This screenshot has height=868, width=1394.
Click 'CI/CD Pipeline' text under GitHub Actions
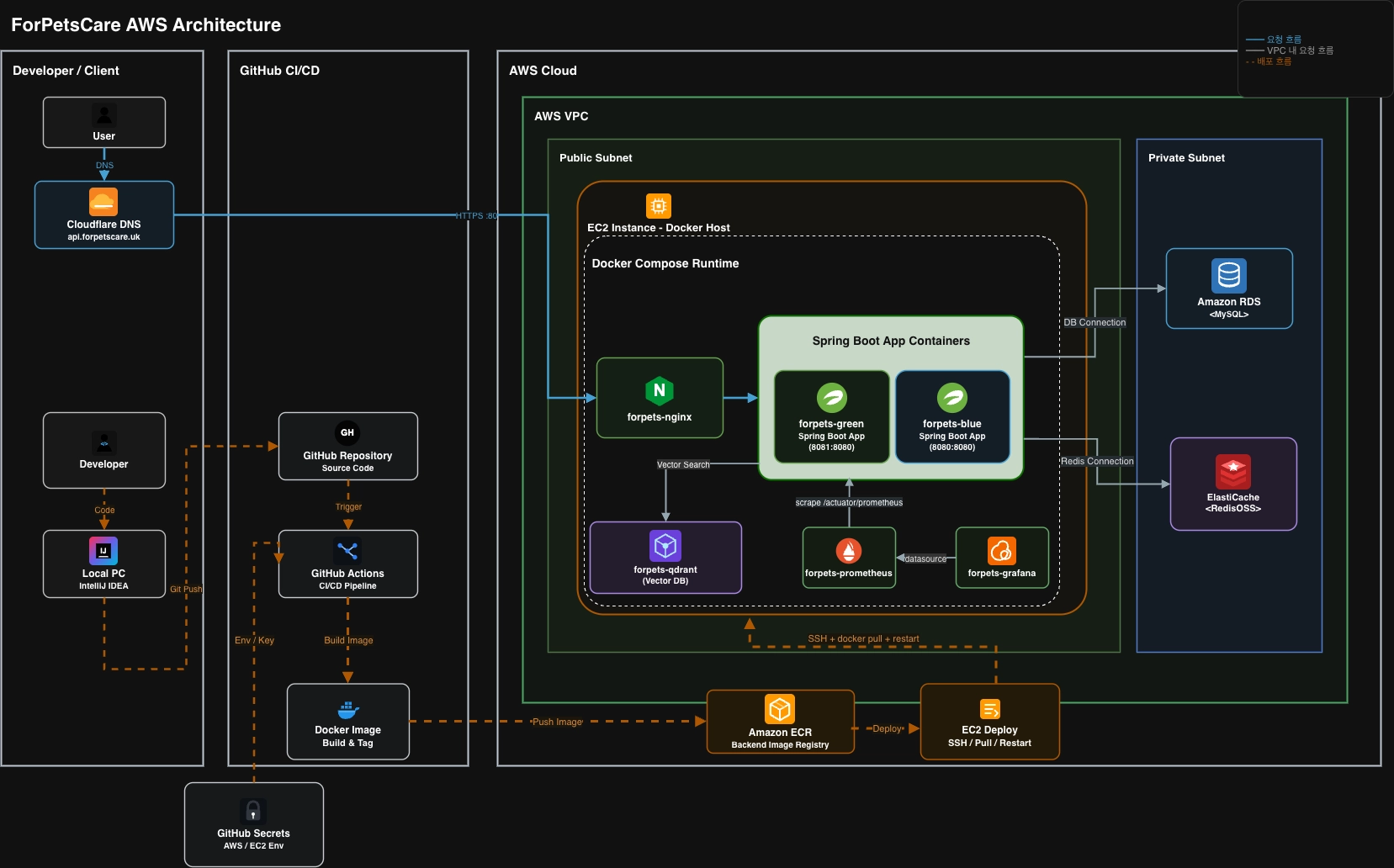click(x=347, y=586)
